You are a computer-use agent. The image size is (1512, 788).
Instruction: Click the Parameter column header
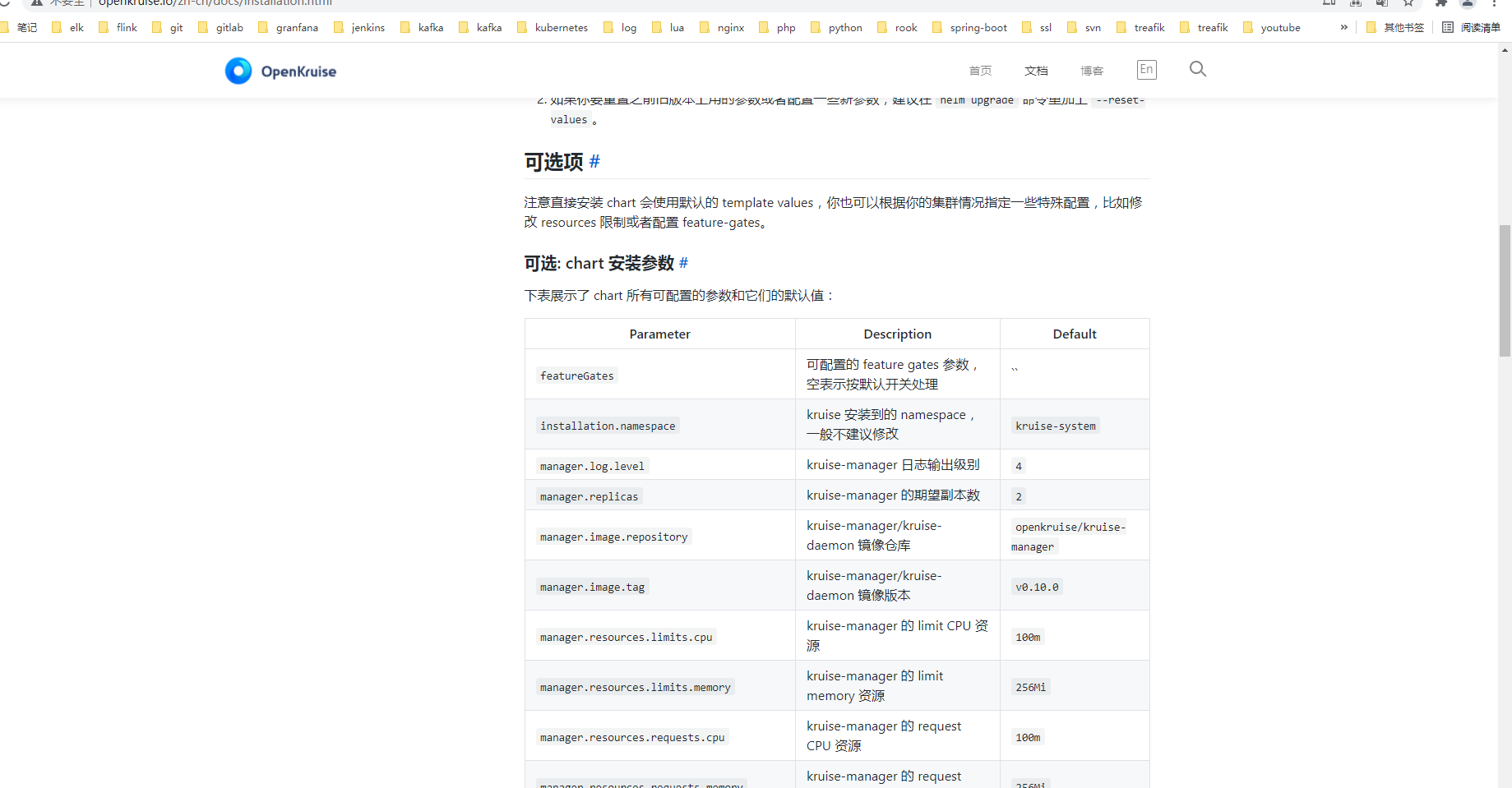click(659, 334)
